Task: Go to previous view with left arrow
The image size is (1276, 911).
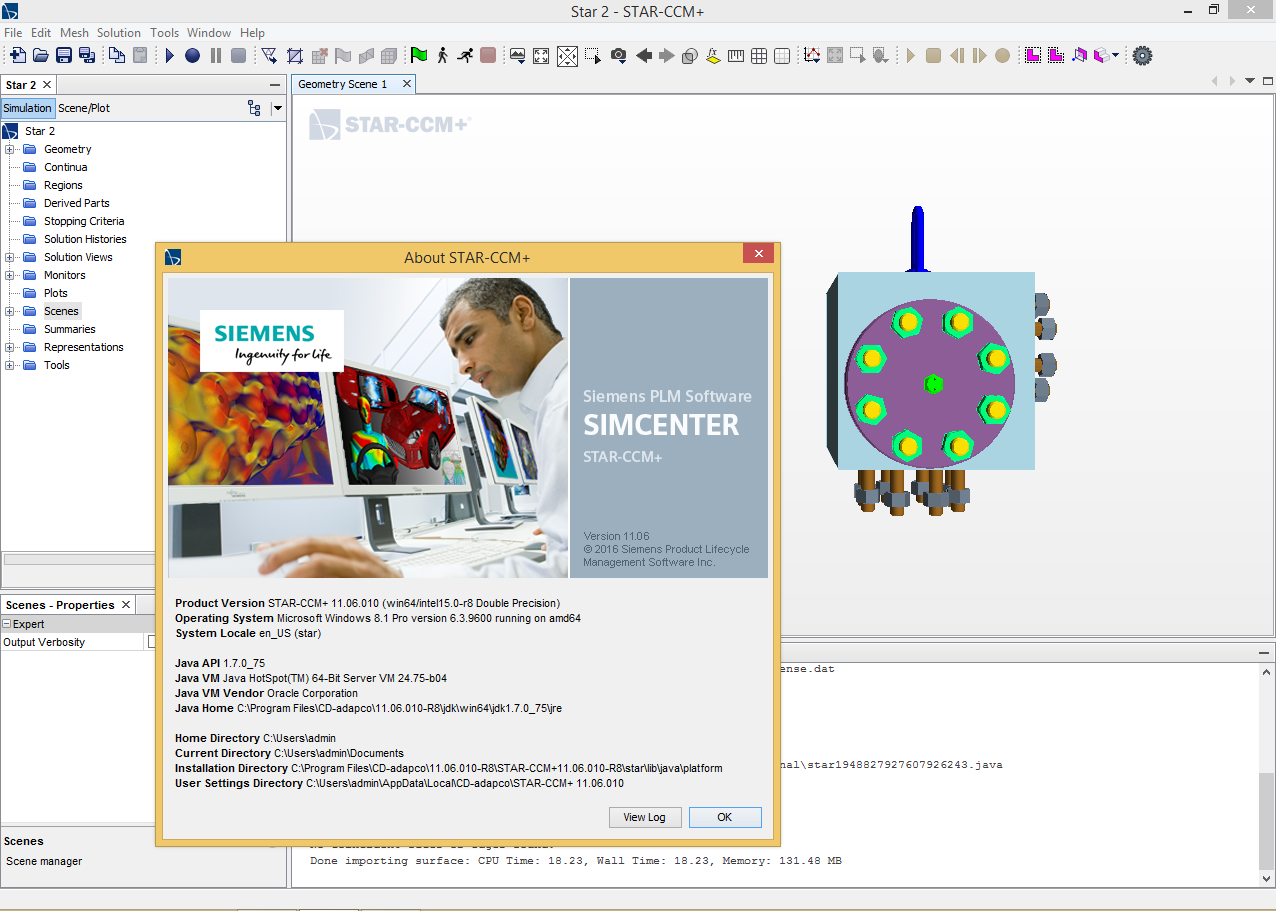Action: click(x=644, y=56)
